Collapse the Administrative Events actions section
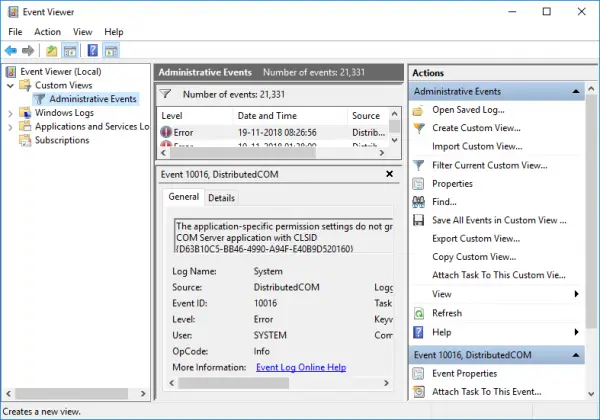Screen dimensions: 600x420 (576, 91)
